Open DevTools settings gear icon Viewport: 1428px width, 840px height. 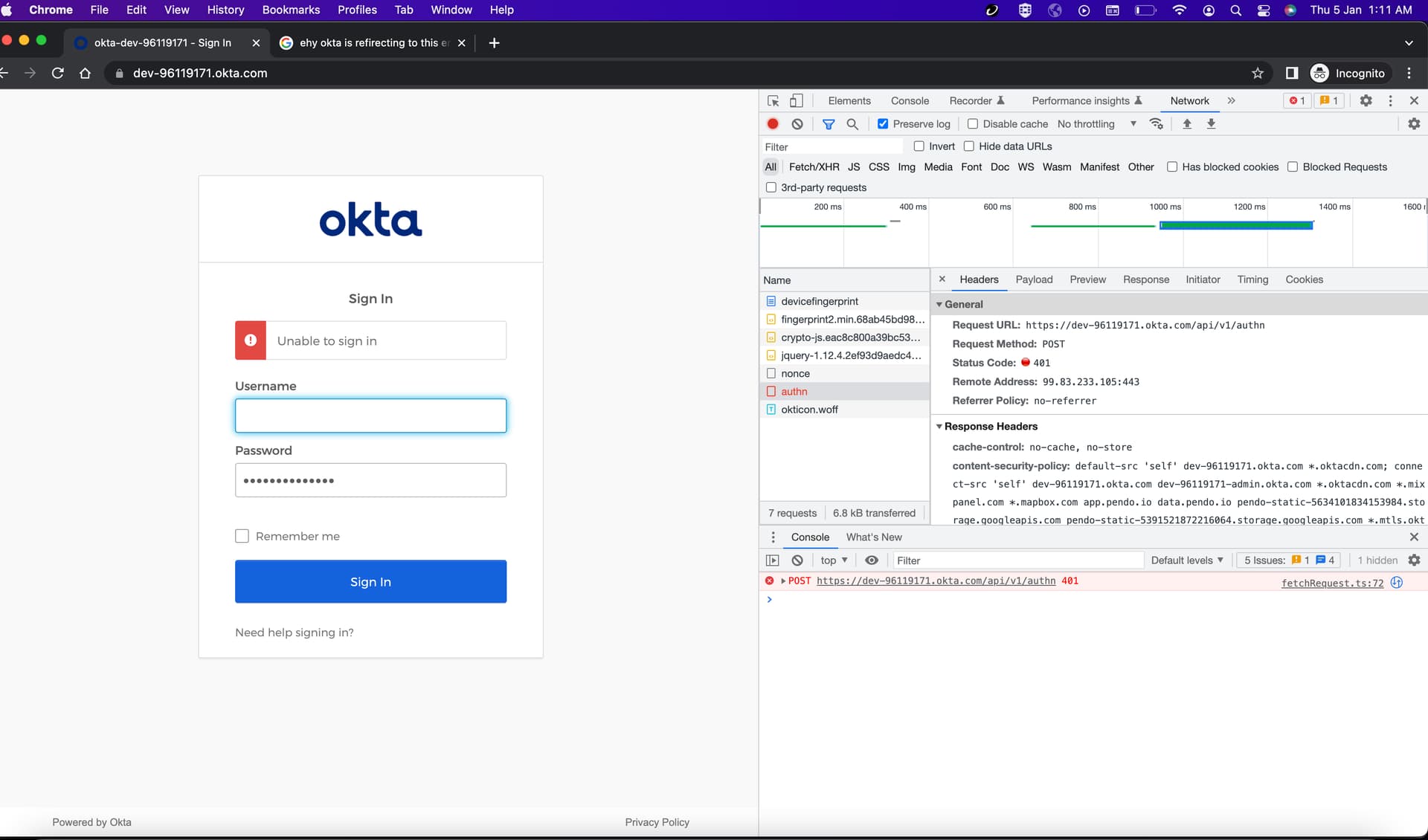pos(1366,100)
